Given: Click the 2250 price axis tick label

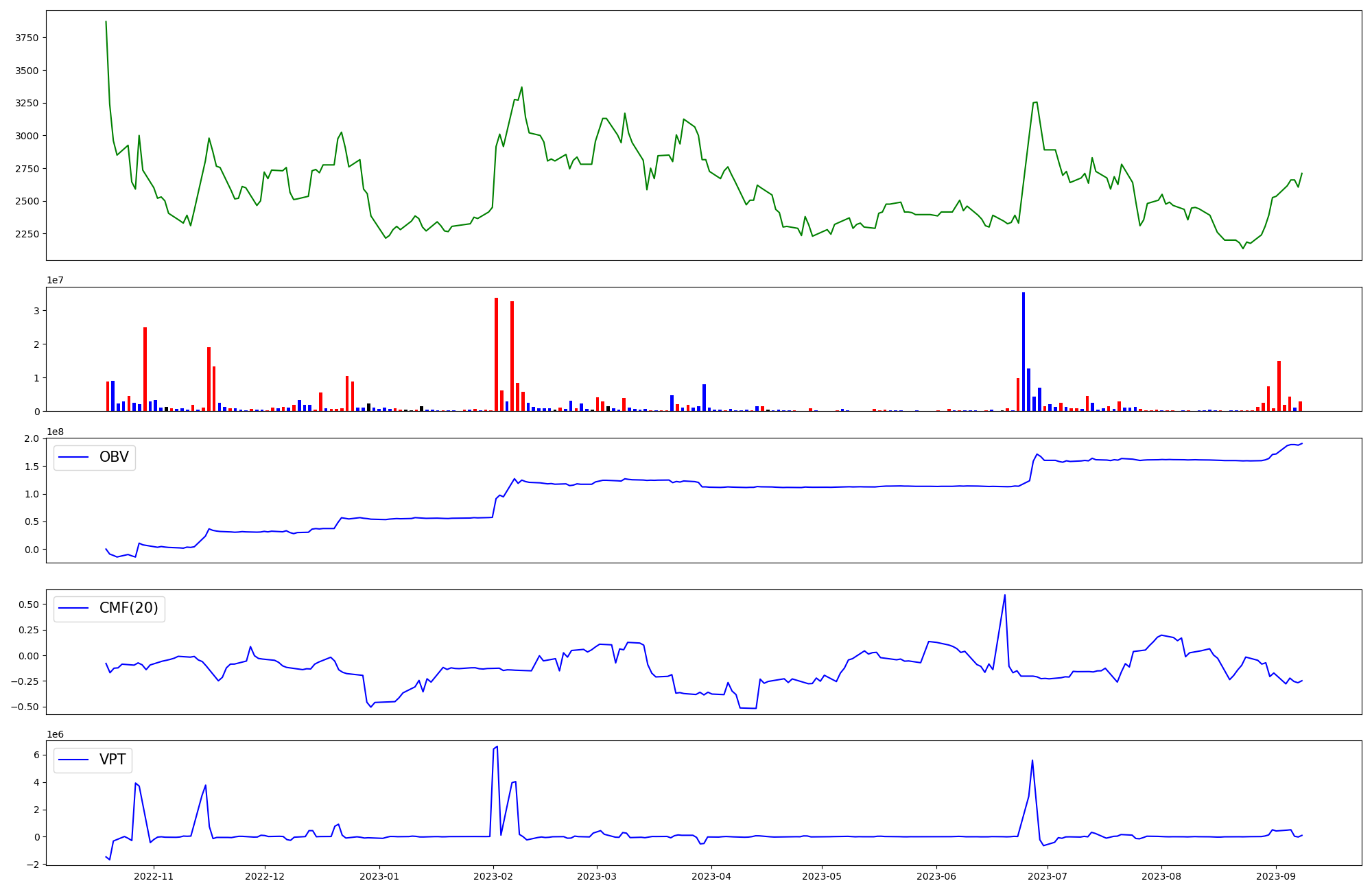Looking at the screenshot, I should 27,234.
